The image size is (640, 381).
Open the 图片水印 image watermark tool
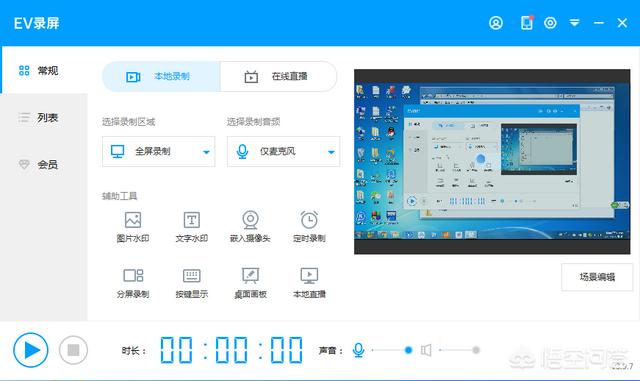pyautogui.click(x=133, y=227)
